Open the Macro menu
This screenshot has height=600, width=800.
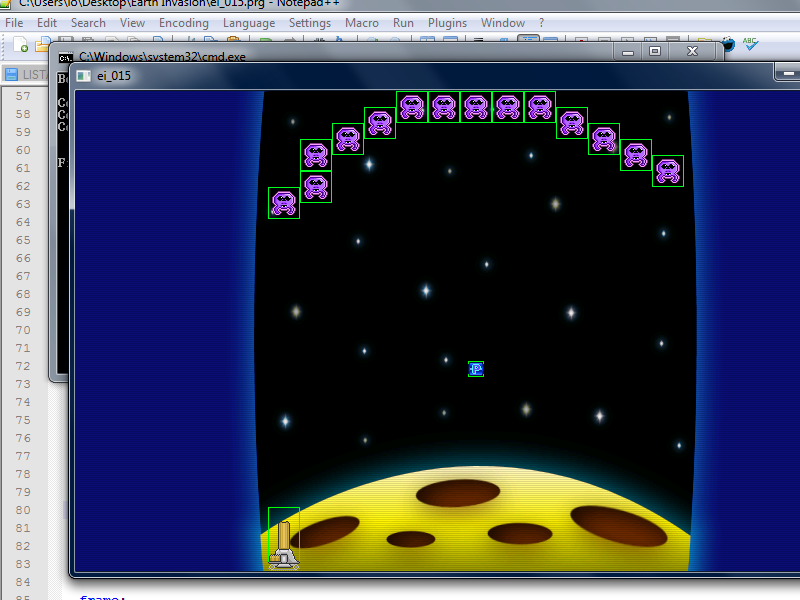[x=362, y=23]
